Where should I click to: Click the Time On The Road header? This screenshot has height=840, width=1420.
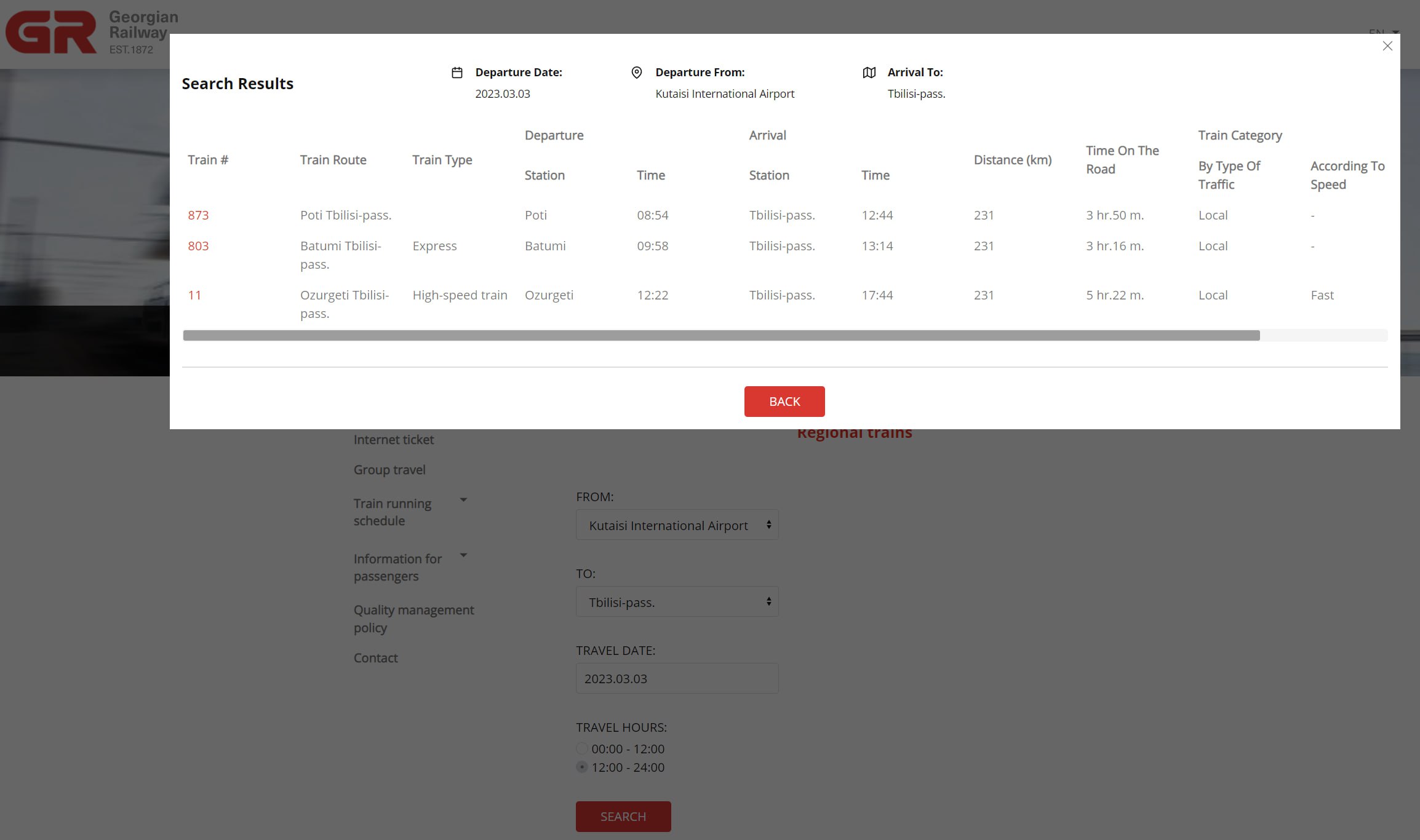point(1122,160)
